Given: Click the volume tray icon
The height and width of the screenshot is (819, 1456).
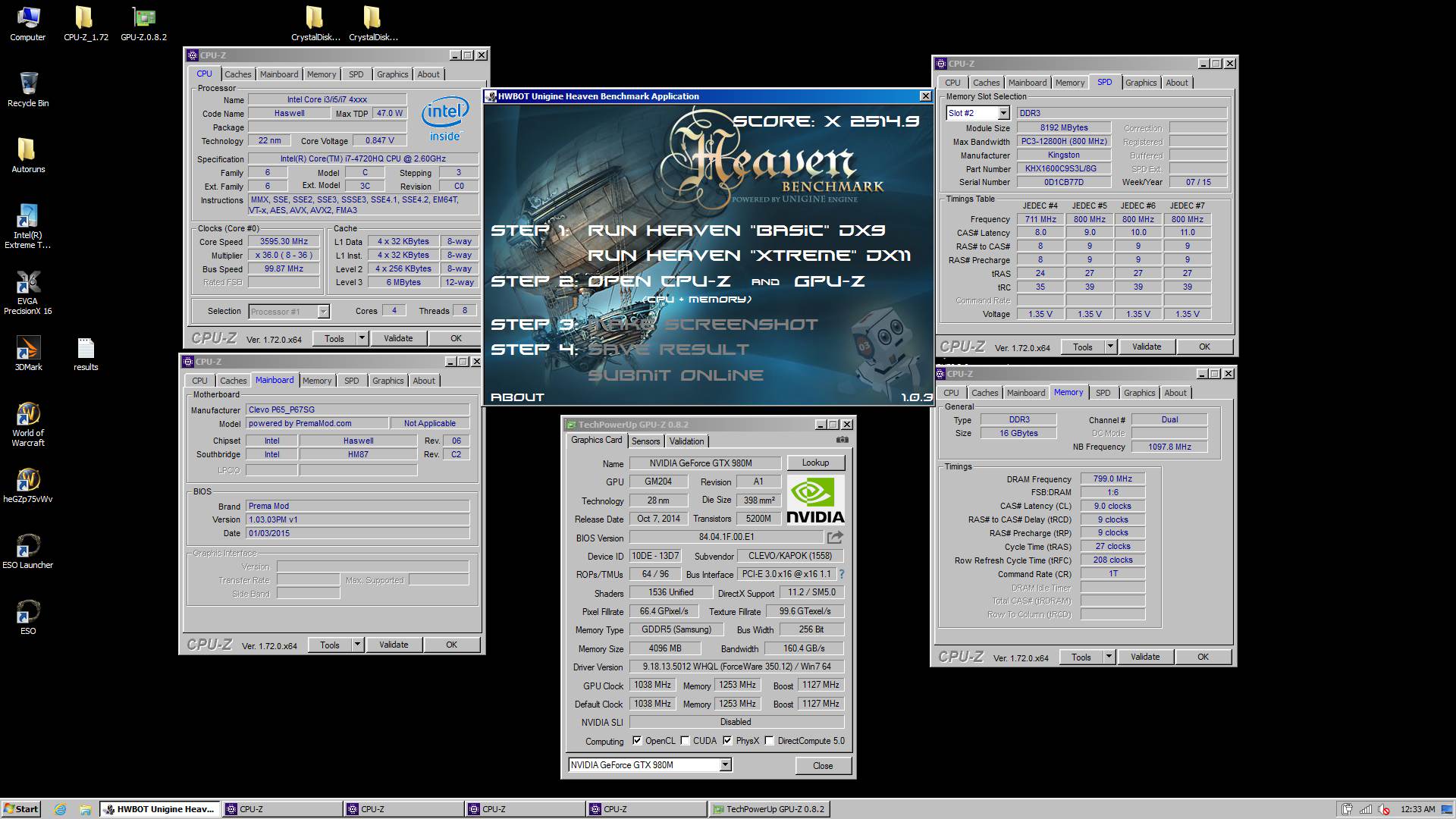Looking at the screenshot, I should point(1383,809).
